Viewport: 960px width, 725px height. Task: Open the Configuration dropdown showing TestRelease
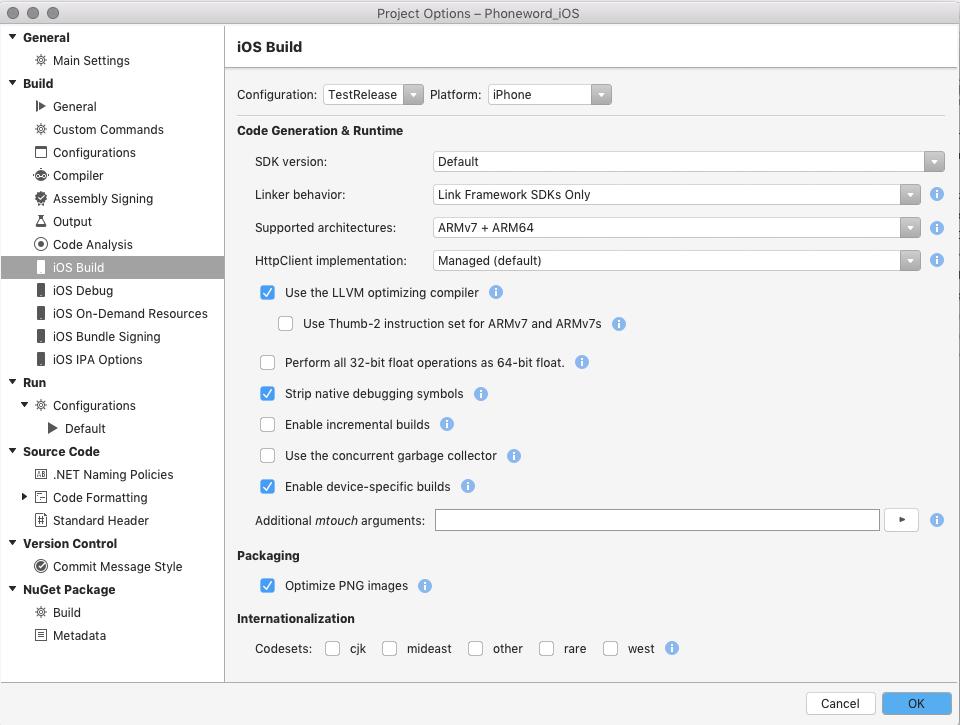coord(374,95)
